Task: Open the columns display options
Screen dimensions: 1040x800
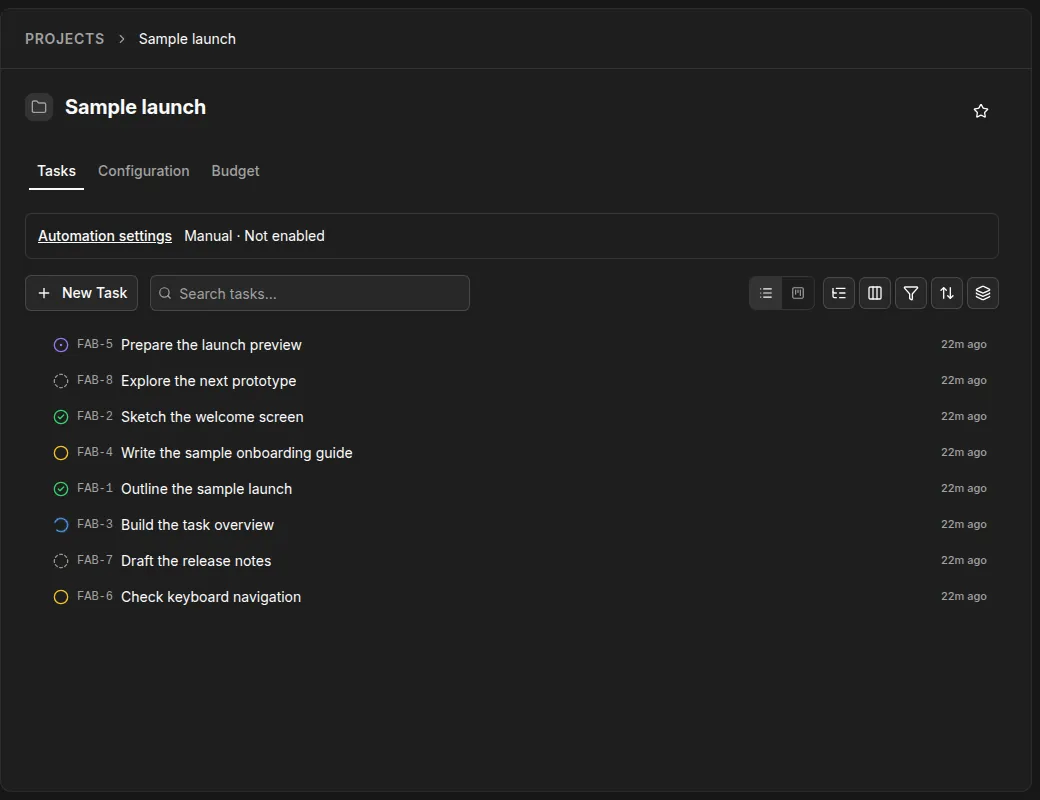Action: 875,293
